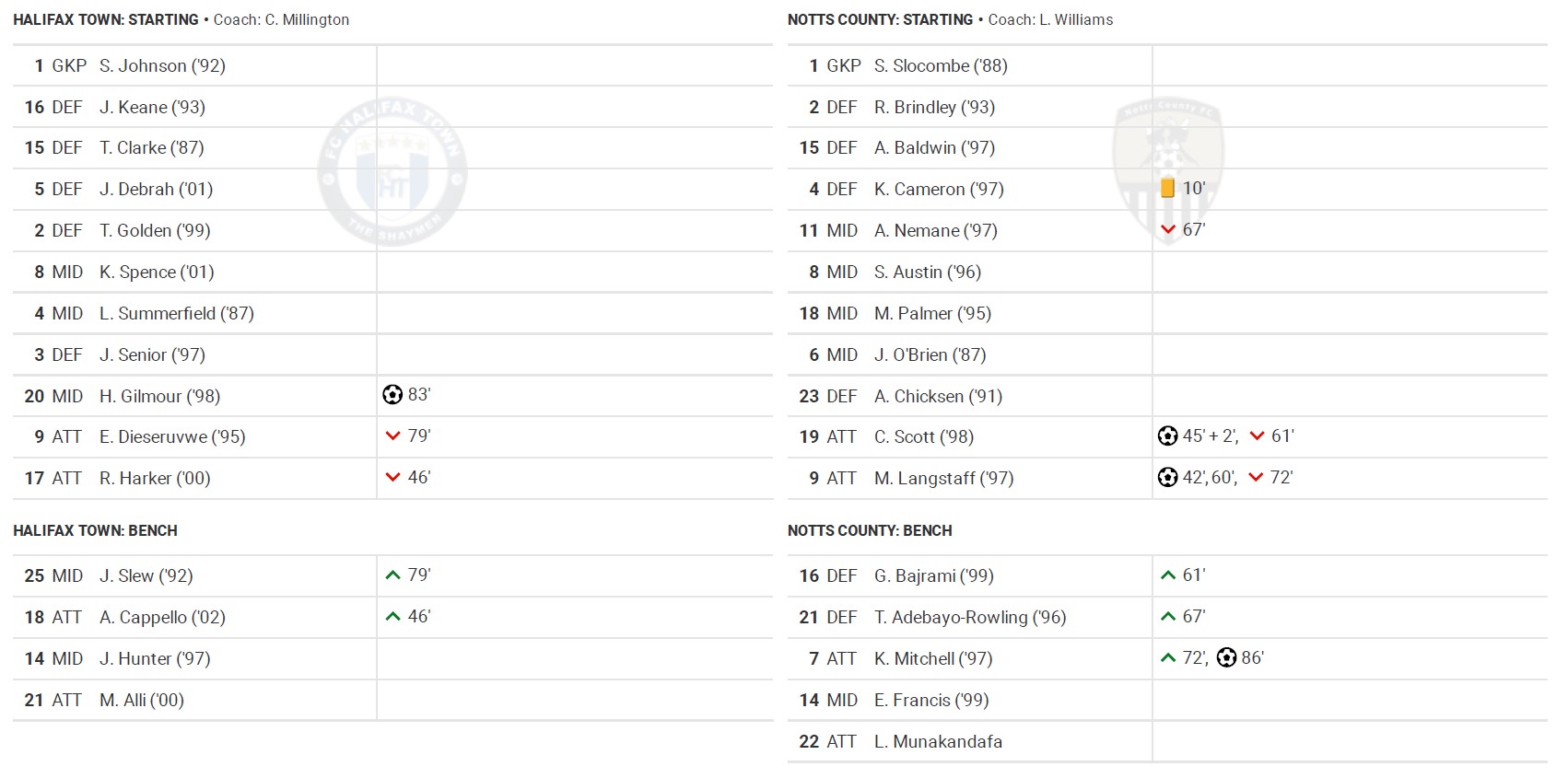Open L. Summerfield's player entry
Screen dimensions: 1568x778
click(x=176, y=314)
